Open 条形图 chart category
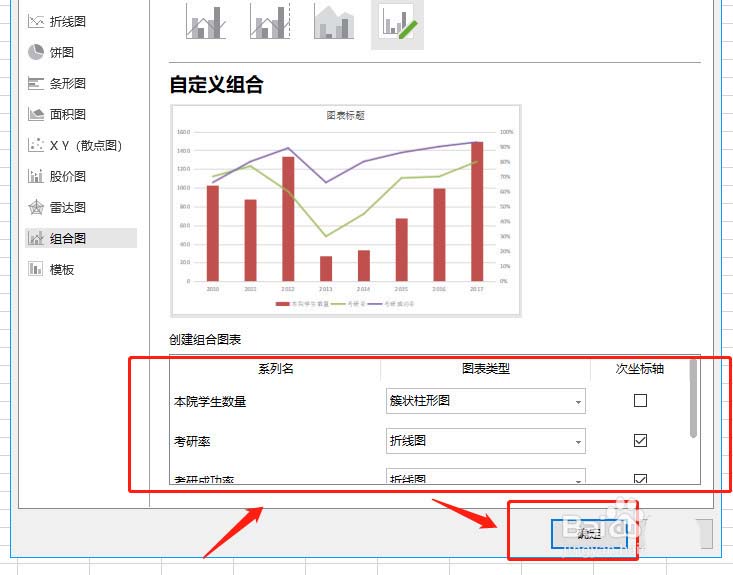733x575 pixels. pyautogui.click(x=68, y=83)
